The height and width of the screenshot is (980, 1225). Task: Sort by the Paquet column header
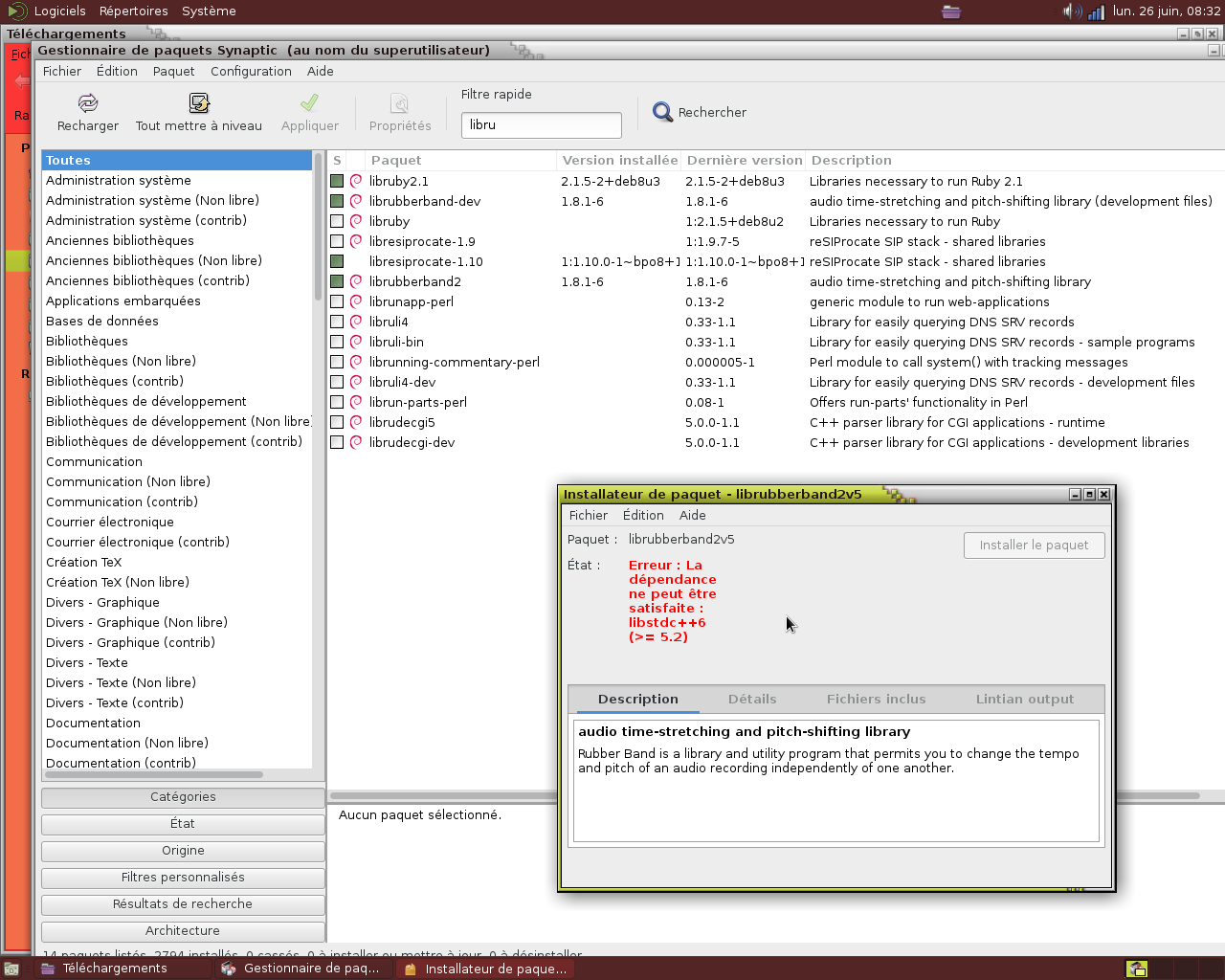click(396, 160)
